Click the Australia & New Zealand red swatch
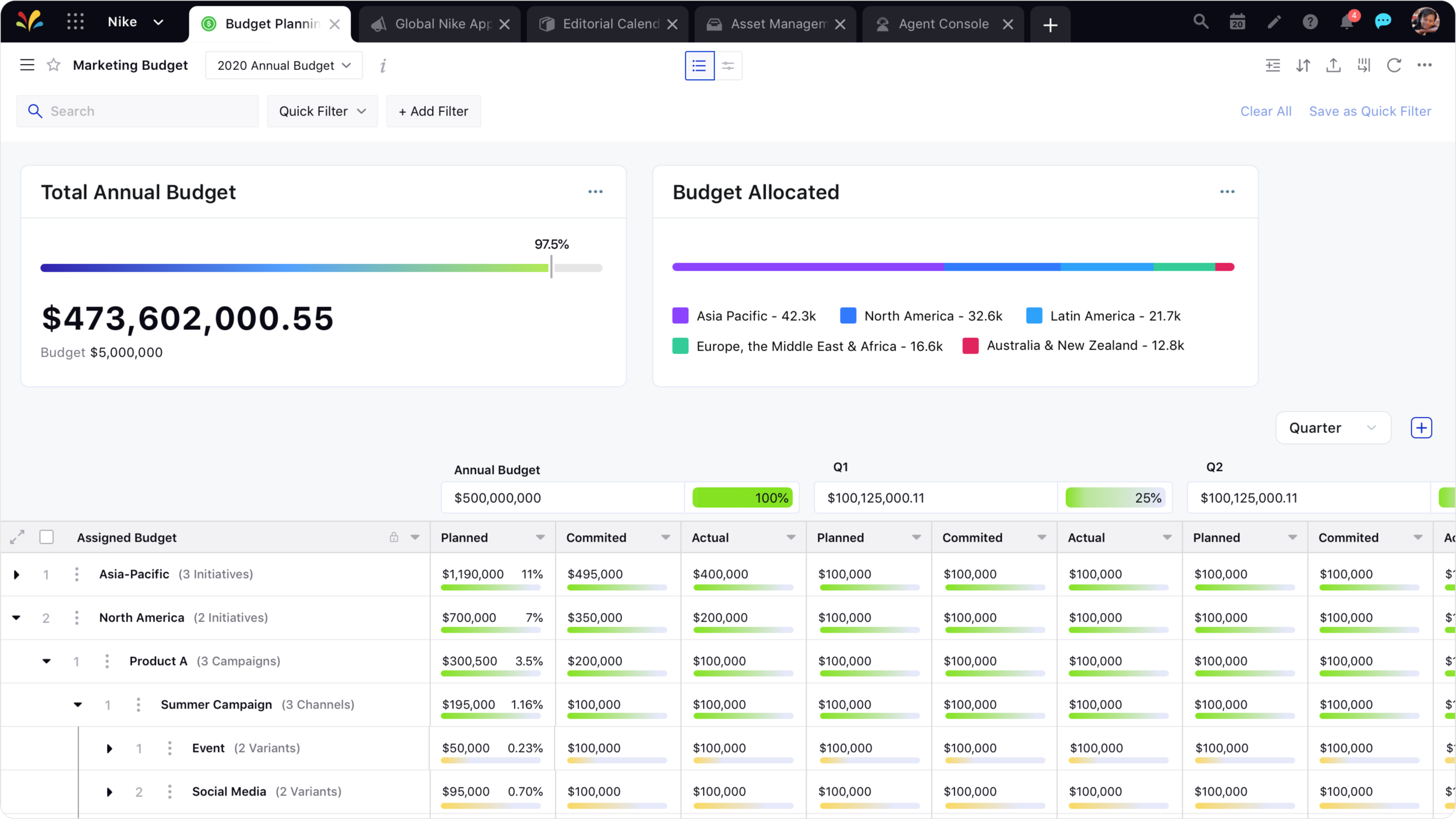 (970, 345)
